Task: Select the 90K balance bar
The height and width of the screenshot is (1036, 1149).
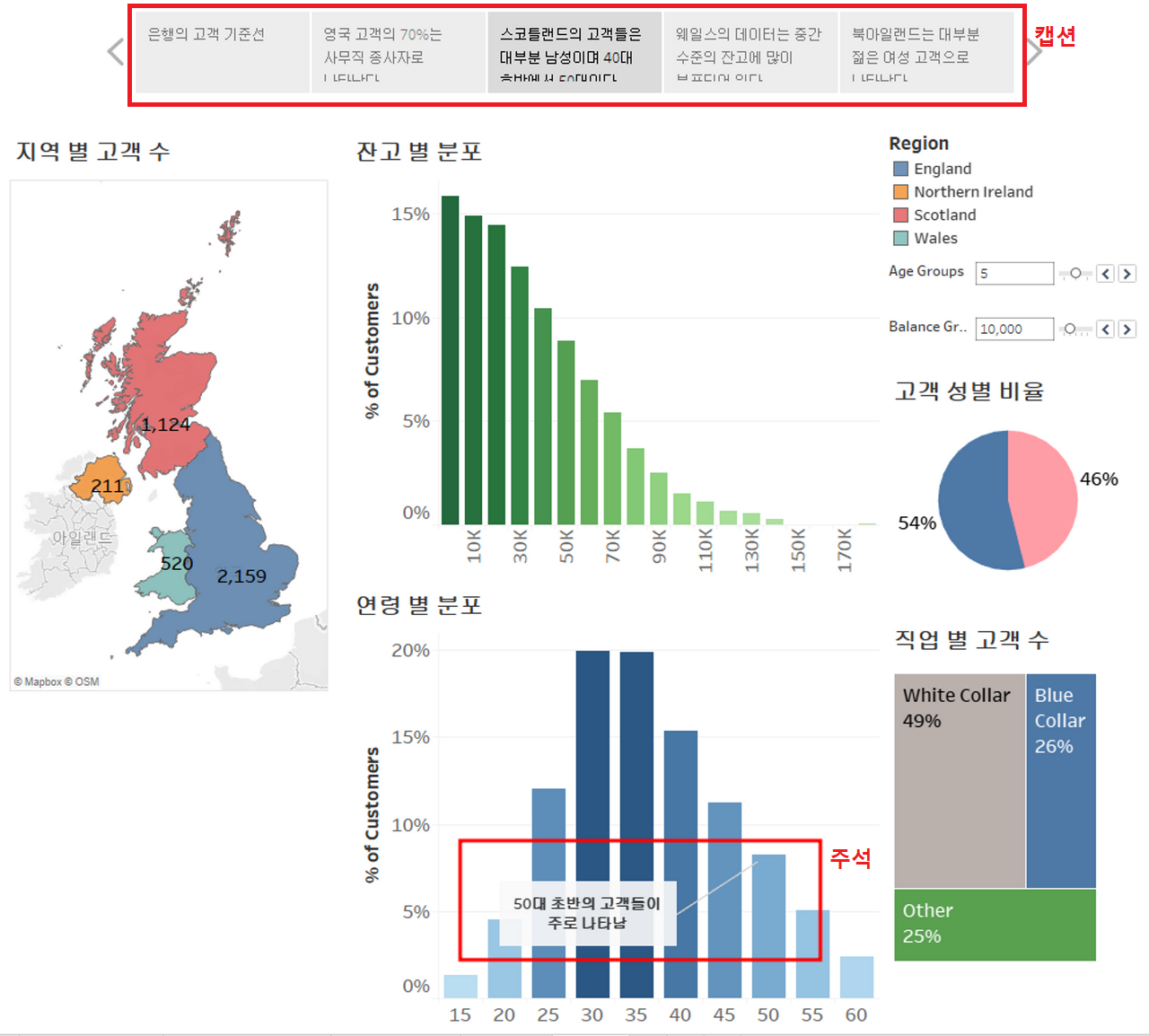Action: (x=659, y=498)
